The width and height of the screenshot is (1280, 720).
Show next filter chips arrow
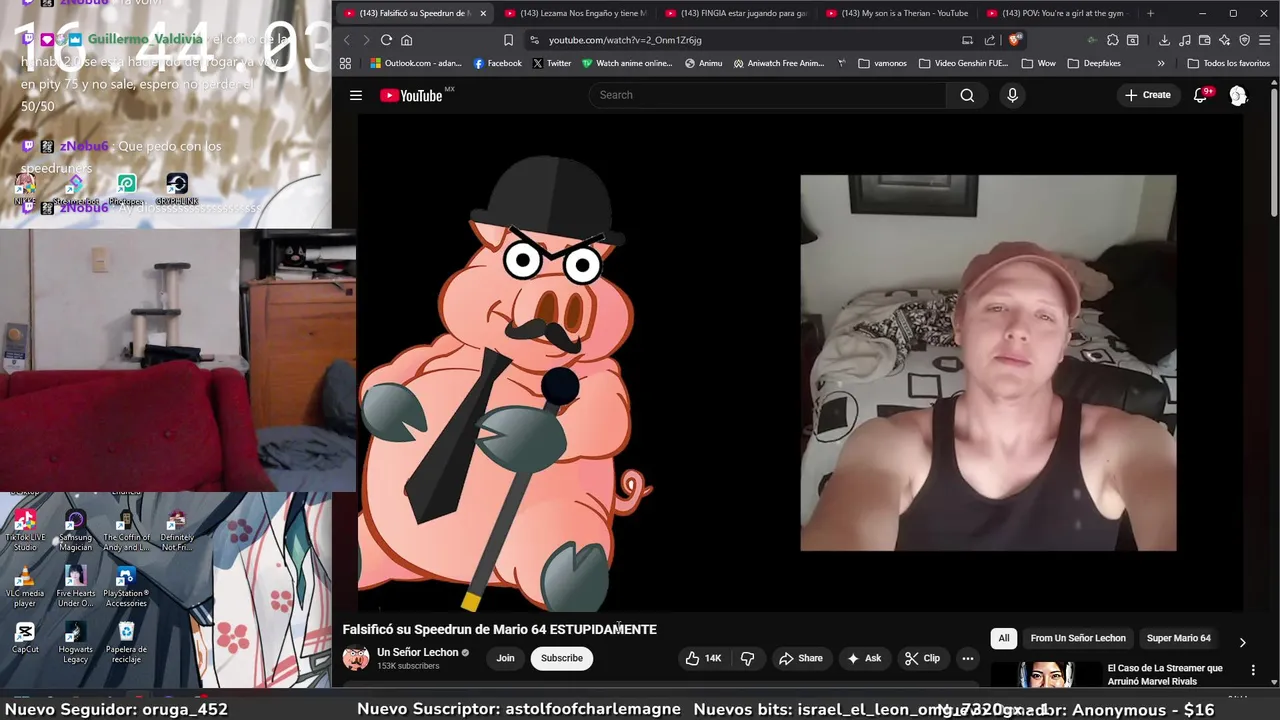[x=1242, y=642]
